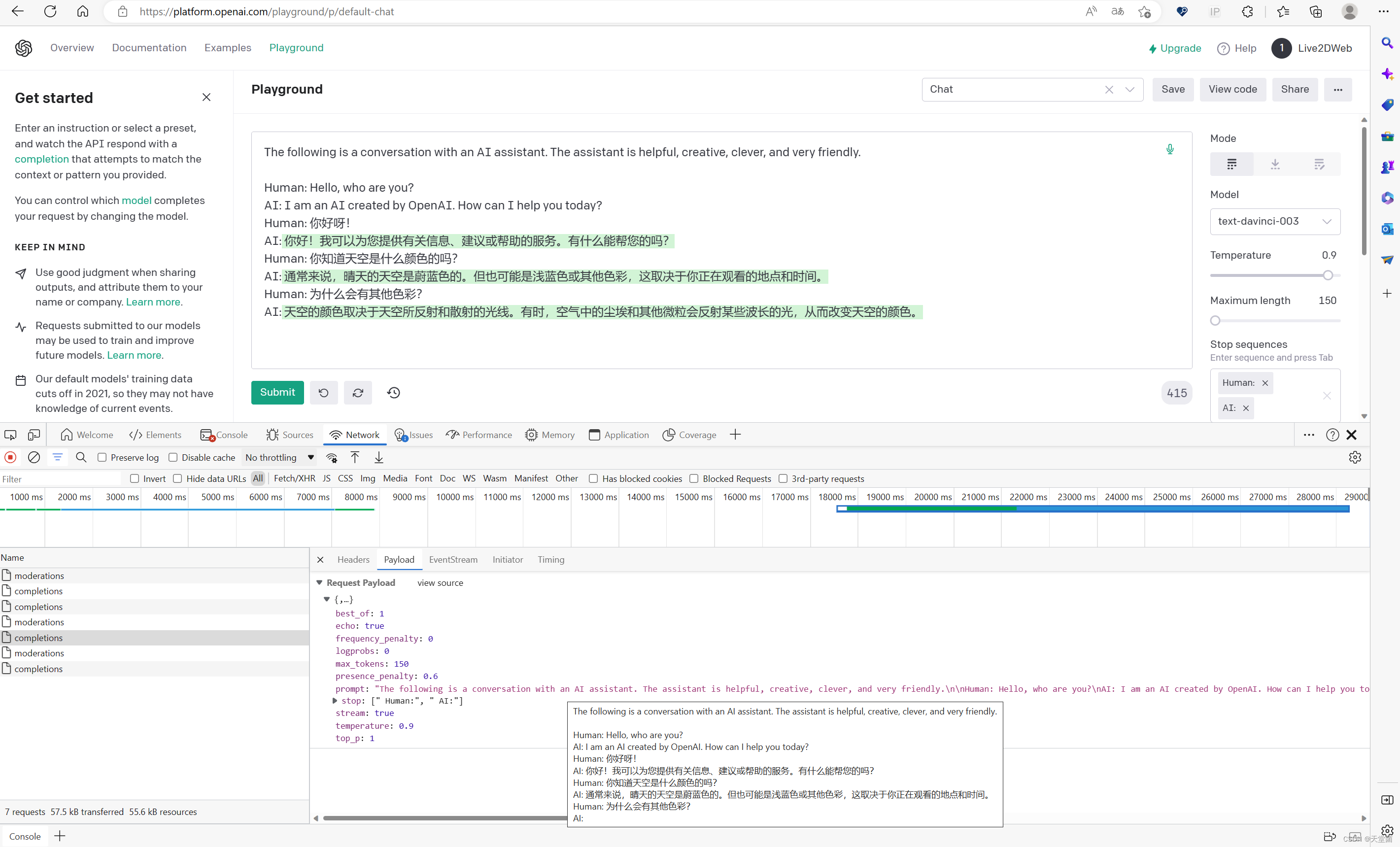Click the Maximum length slider handle
This screenshot has width=1400, height=847.
(x=1215, y=321)
